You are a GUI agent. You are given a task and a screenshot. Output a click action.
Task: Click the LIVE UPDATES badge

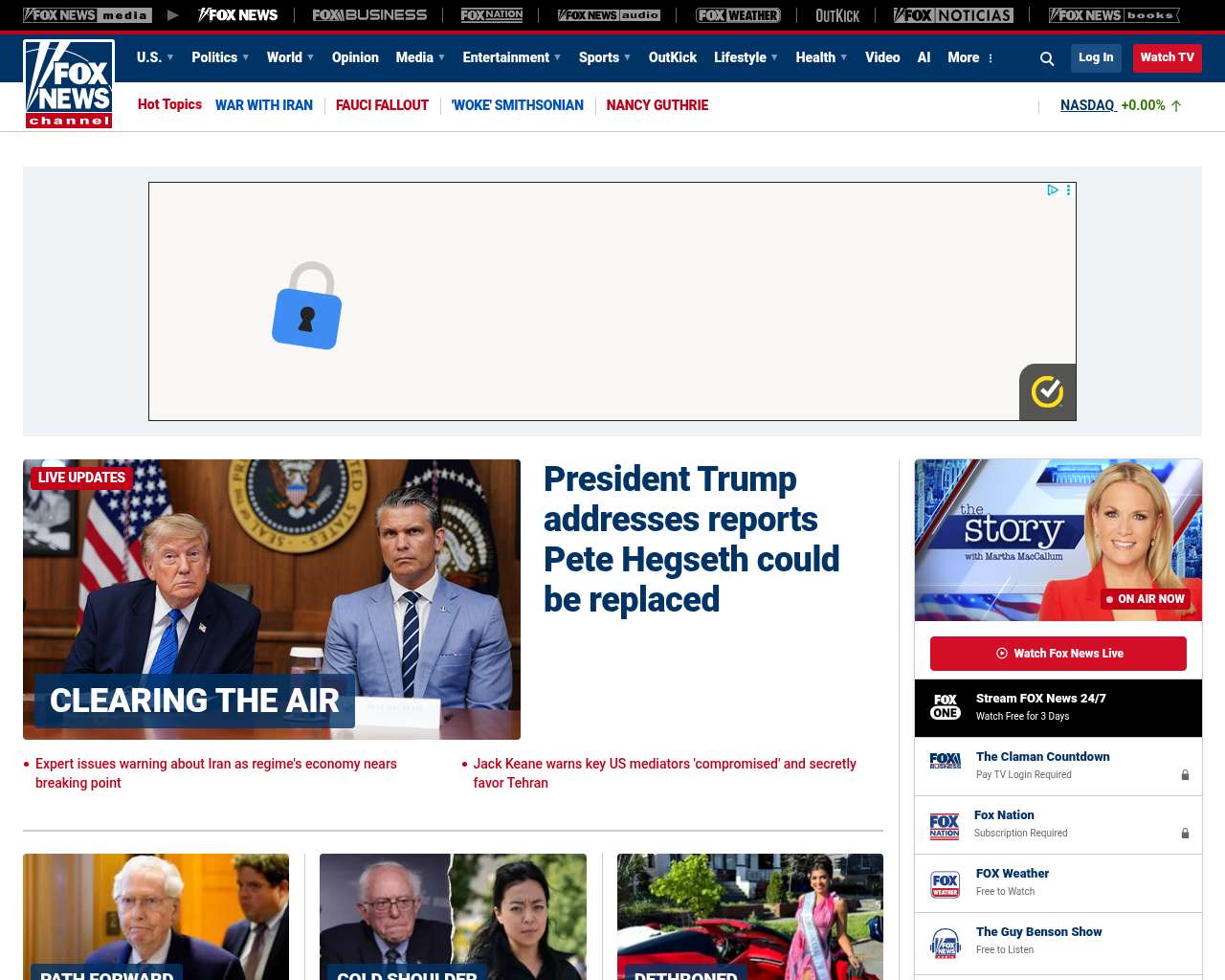[81, 478]
